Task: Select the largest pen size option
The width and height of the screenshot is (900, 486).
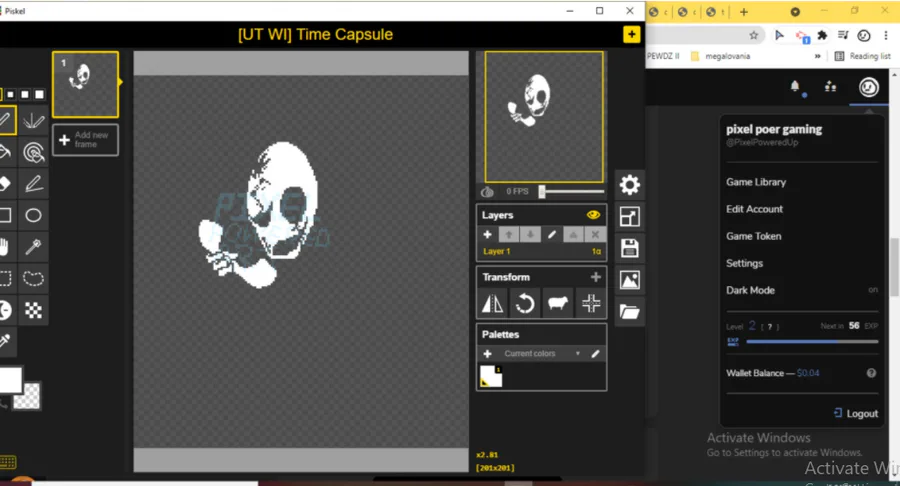Action: point(39,94)
